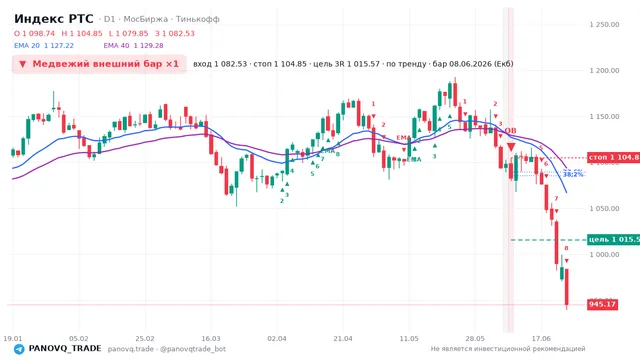The image size is (640, 360).
Task: Click the Медвежий внешний бар ×1 badge
Action: (99, 64)
